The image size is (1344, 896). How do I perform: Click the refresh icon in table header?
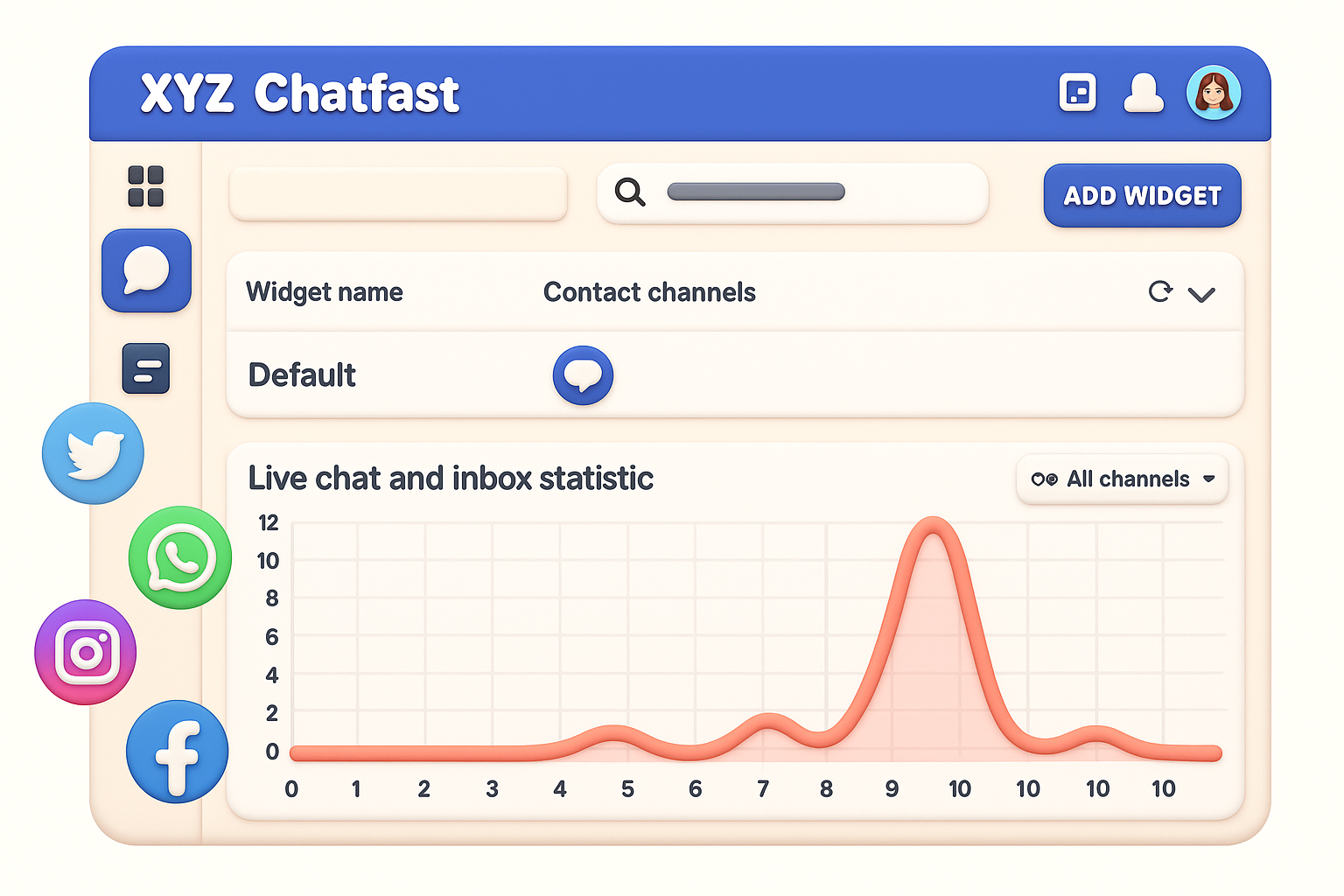click(1160, 291)
